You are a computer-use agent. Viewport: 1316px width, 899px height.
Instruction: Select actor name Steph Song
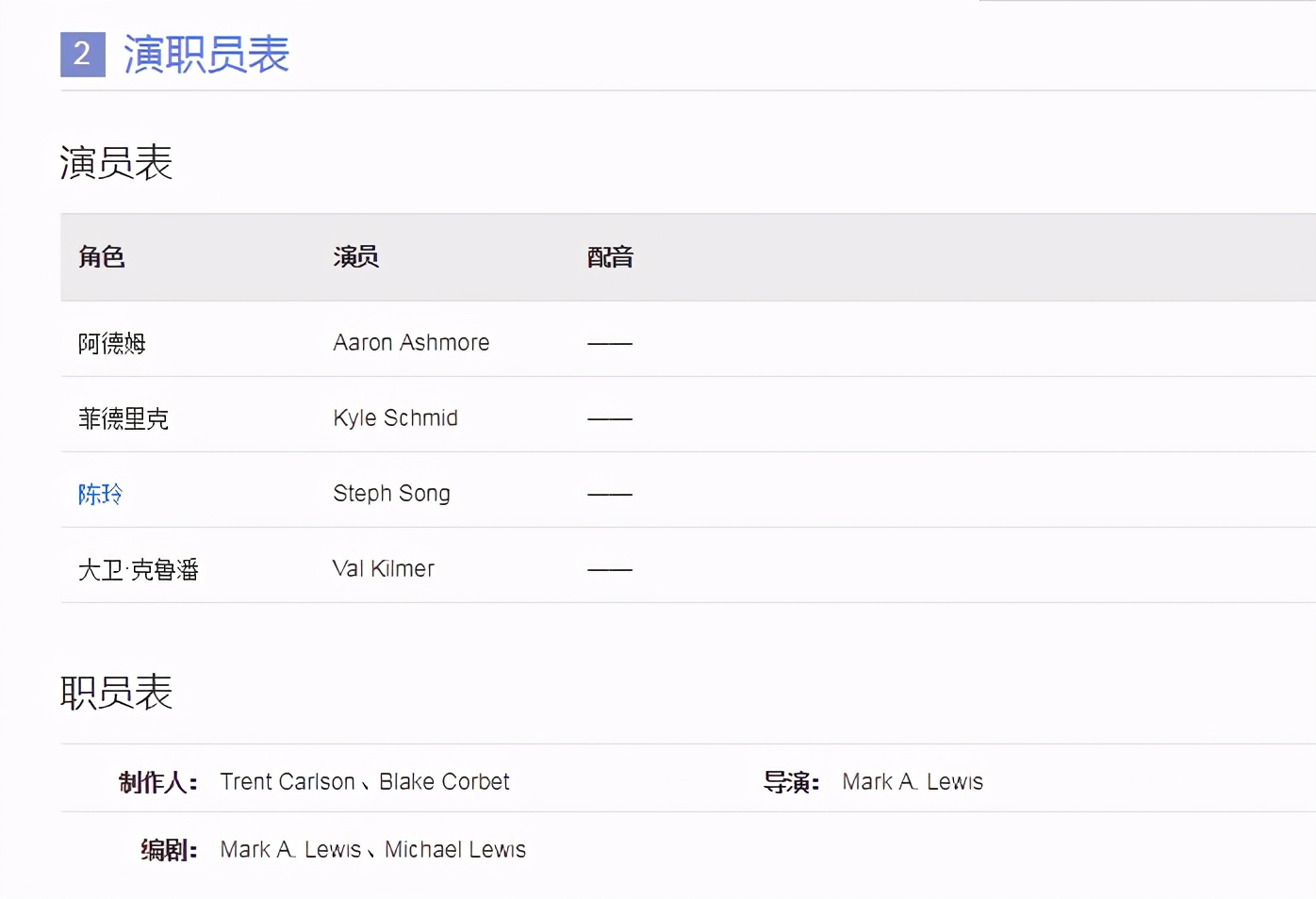391,493
